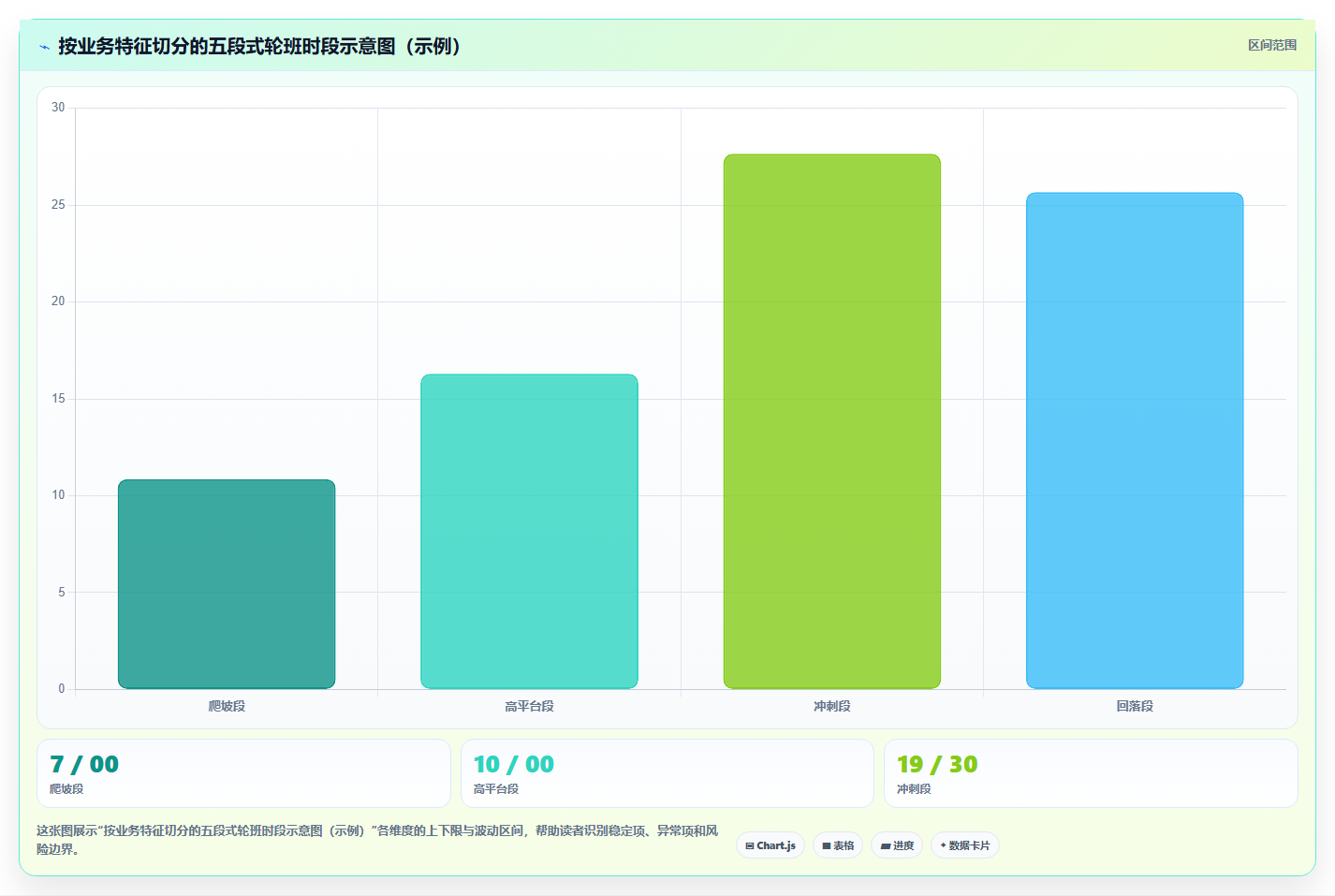Click the lightning icon beside the chart title

(44, 47)
